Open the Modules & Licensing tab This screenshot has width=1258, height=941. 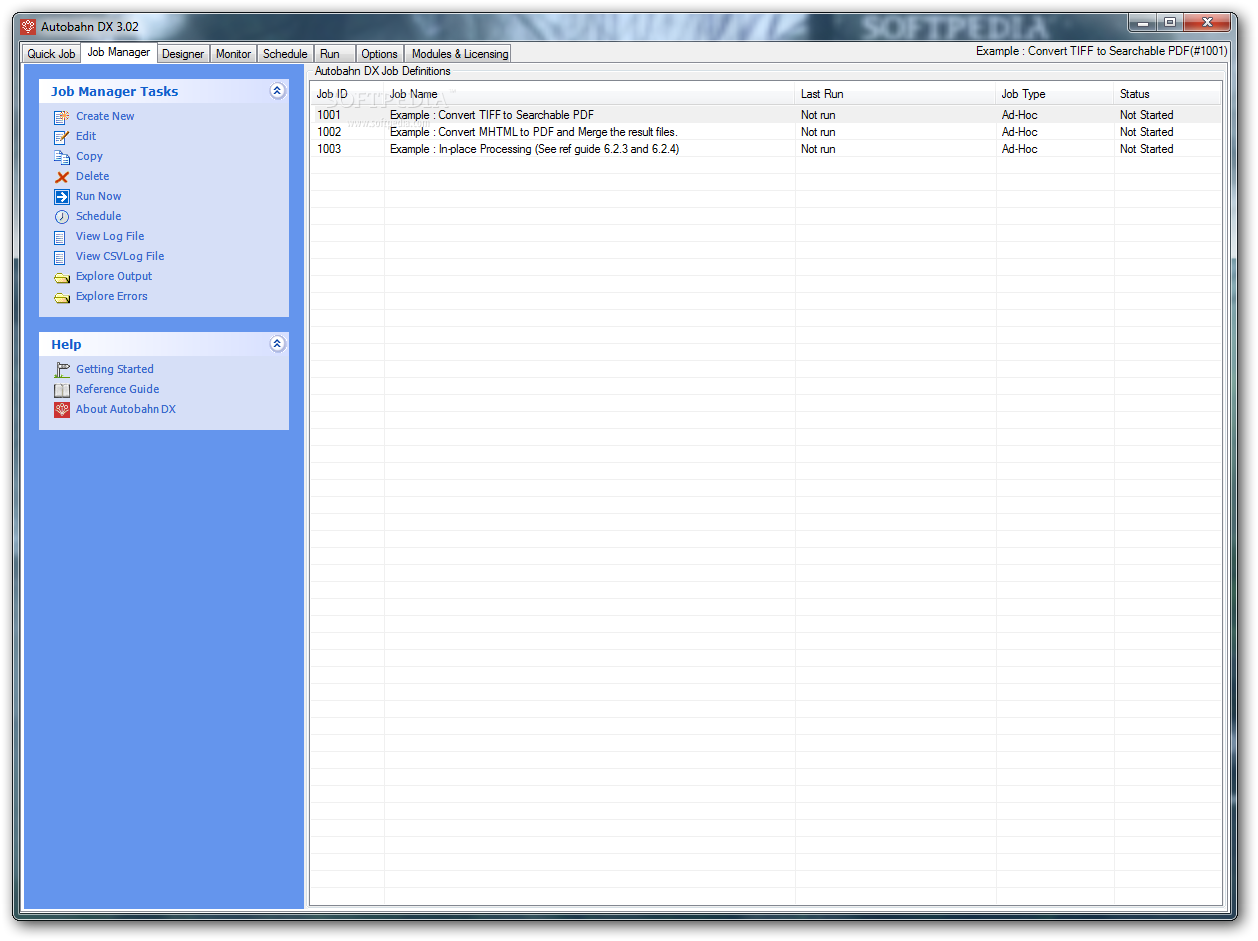459,54
